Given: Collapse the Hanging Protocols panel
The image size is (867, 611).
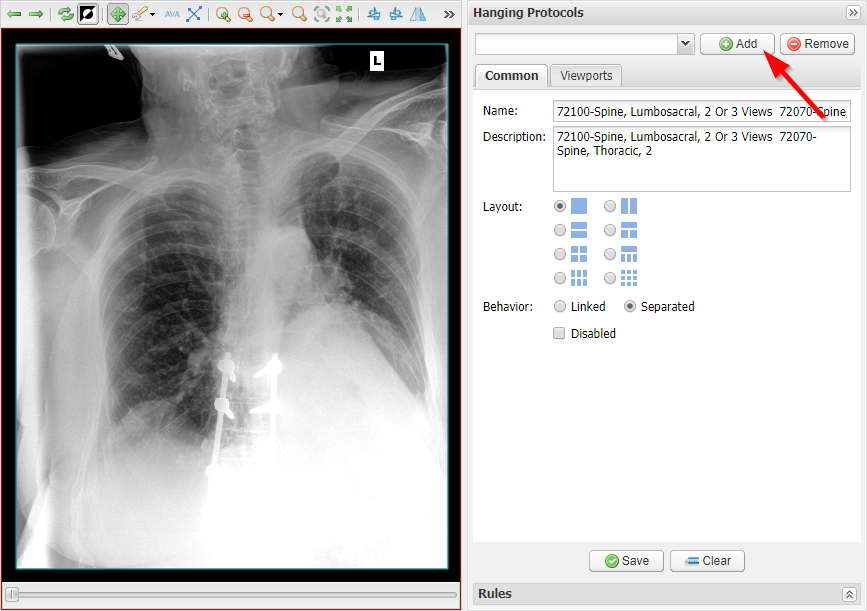Looking at the screenshot, I should [853, 12].
